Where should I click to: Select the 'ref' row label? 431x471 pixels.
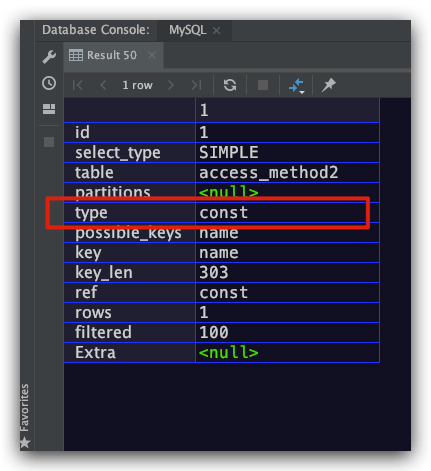(x=129, y=293)
